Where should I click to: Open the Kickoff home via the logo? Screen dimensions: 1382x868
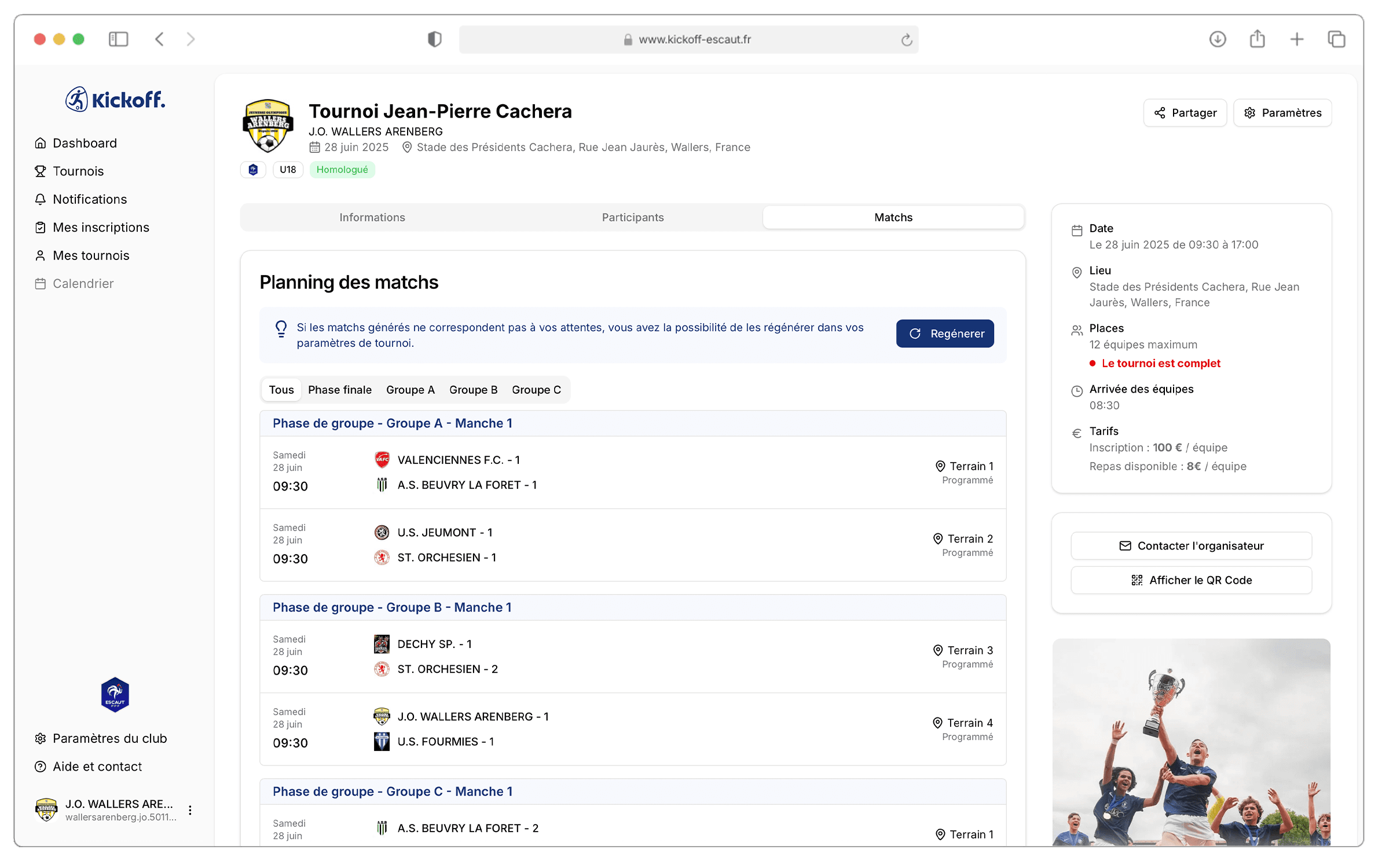pyautogui.click(x=115, y=99)
